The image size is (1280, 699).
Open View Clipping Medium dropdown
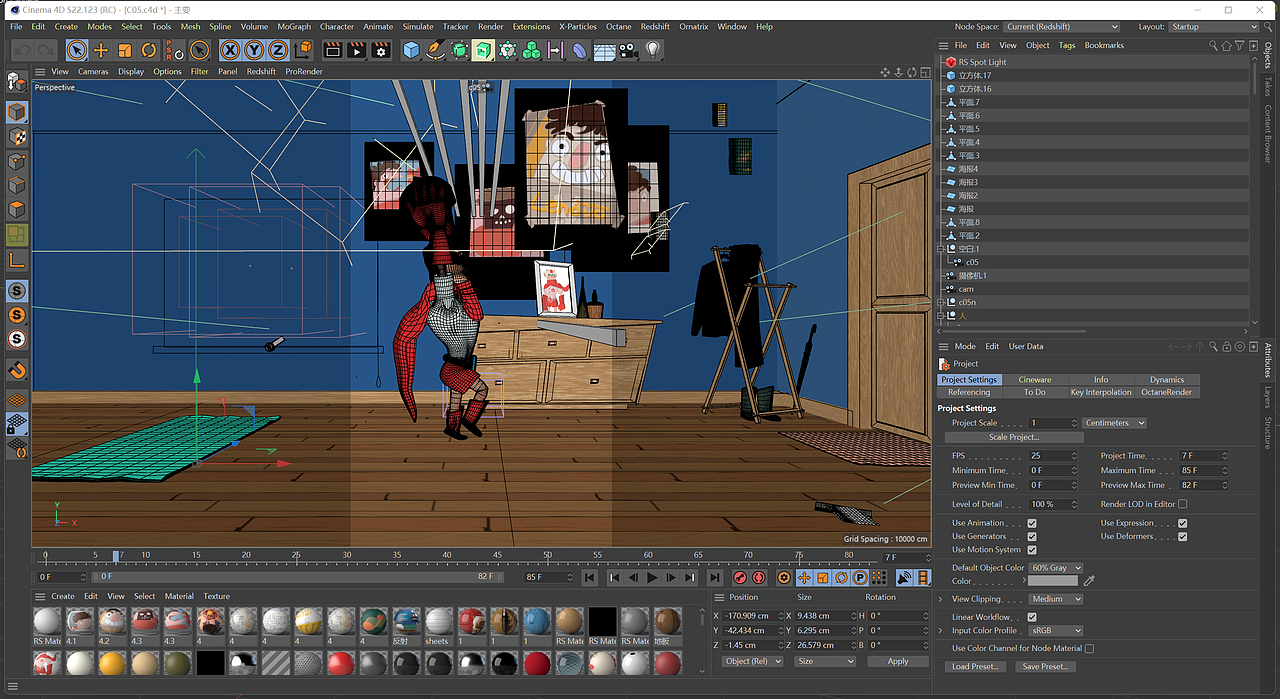pos(1056,599)
